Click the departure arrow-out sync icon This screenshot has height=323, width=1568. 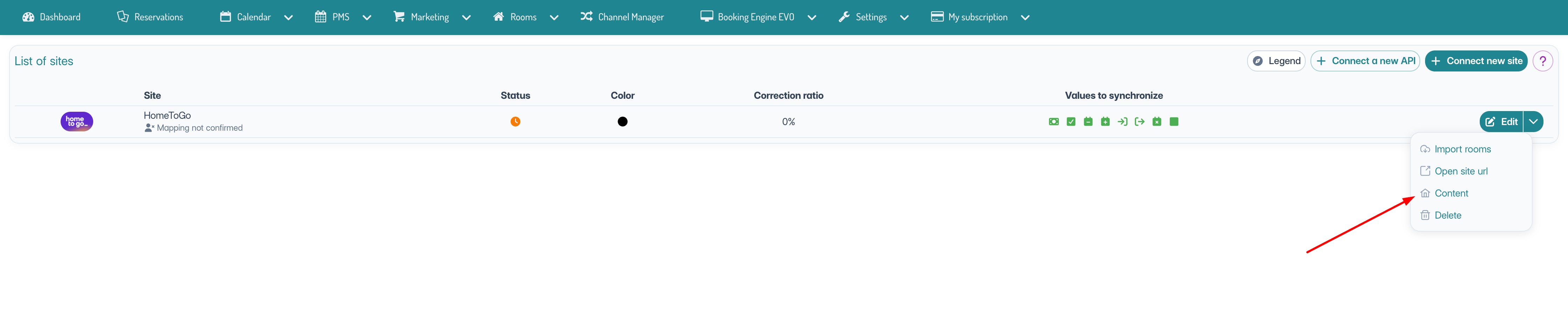pyautogui.click(x=1140, y=122)
